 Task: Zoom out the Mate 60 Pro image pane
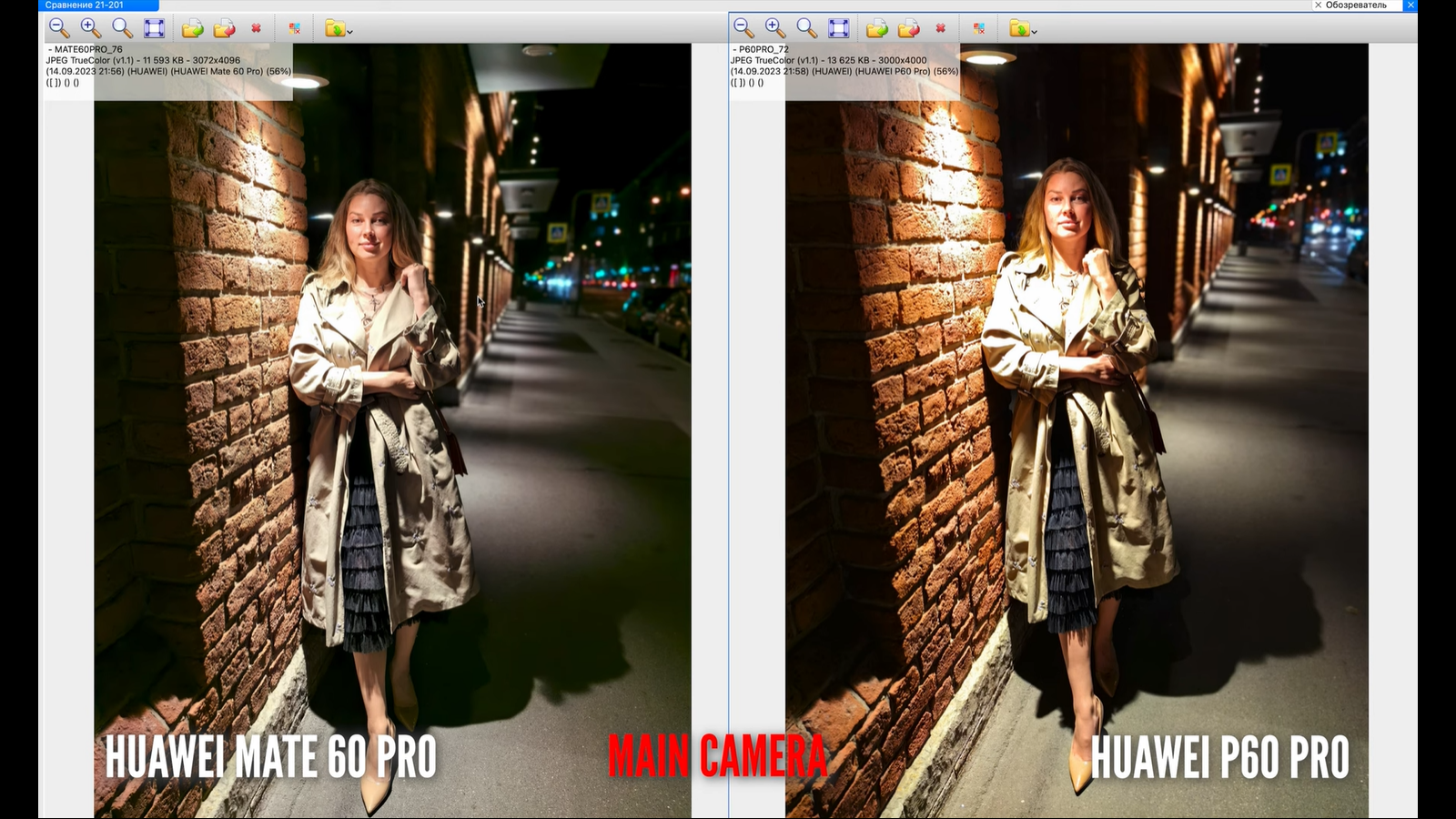point(59,28)
